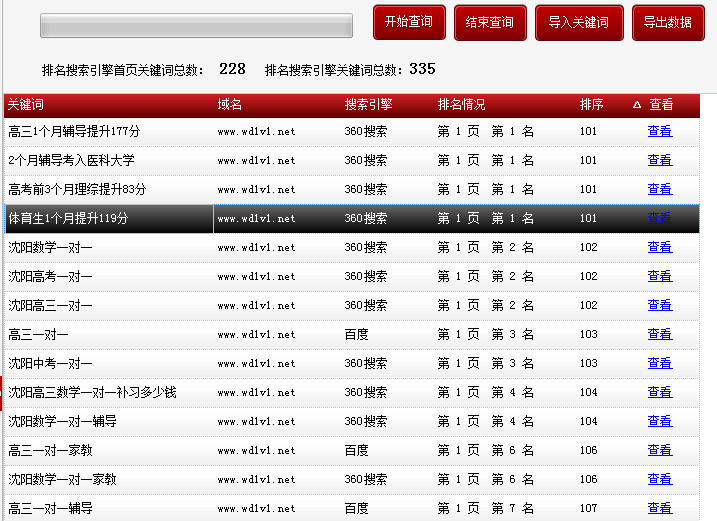Click 查看 link for 高三一对一辅导 row
This screenshot has height=521, width=717.
point(659,508)
